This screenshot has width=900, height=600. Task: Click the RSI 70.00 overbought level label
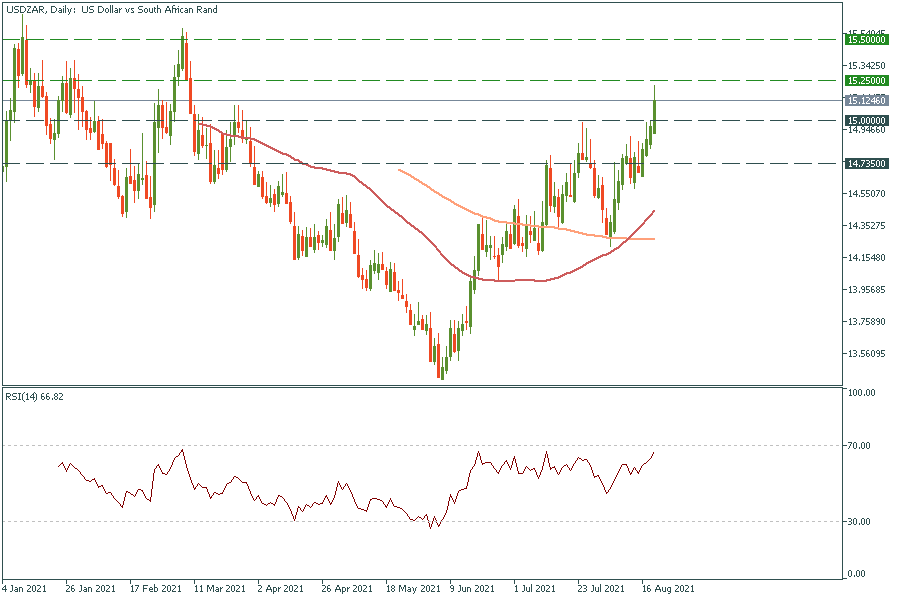(860, 445)
